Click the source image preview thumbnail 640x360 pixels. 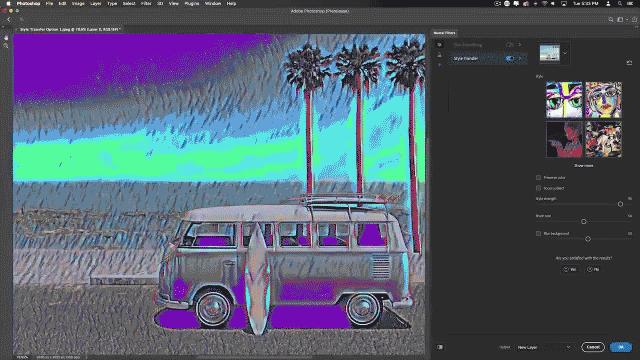(x=550, y=53)
